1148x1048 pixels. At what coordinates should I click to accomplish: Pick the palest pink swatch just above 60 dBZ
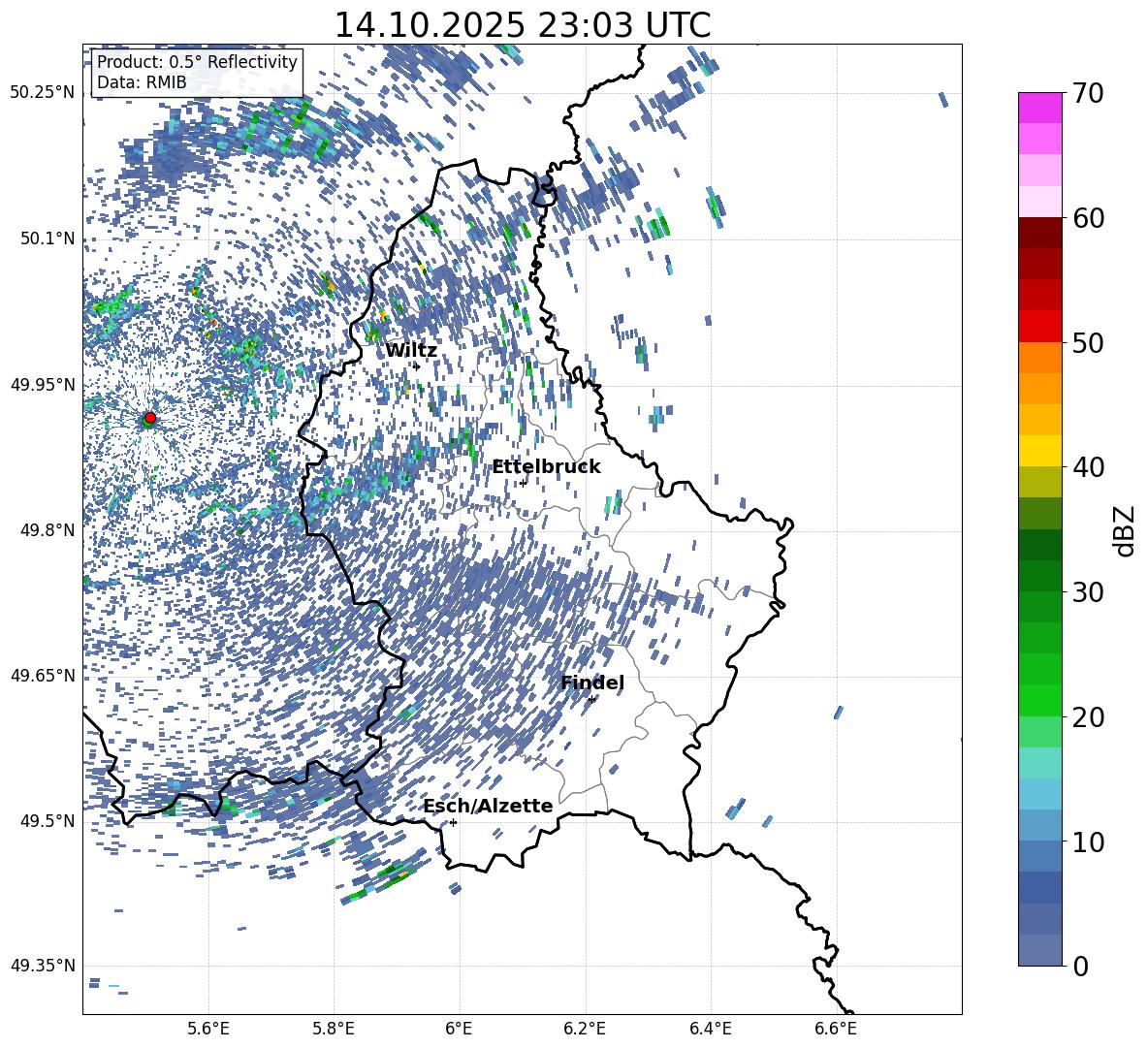pyautogui.click(x=1039, y=202)
